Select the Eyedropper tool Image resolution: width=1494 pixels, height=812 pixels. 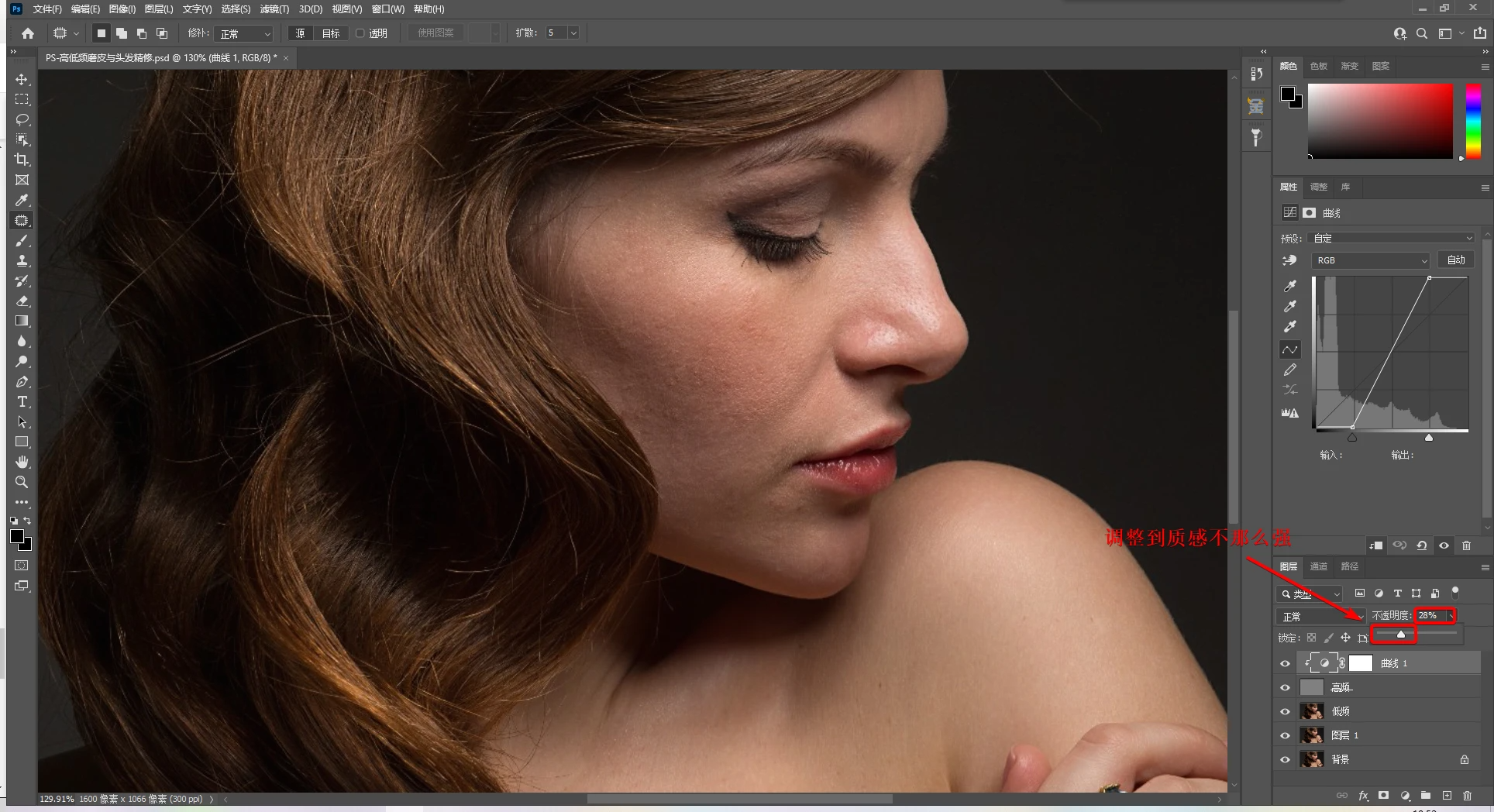click(x=22, y=200)
